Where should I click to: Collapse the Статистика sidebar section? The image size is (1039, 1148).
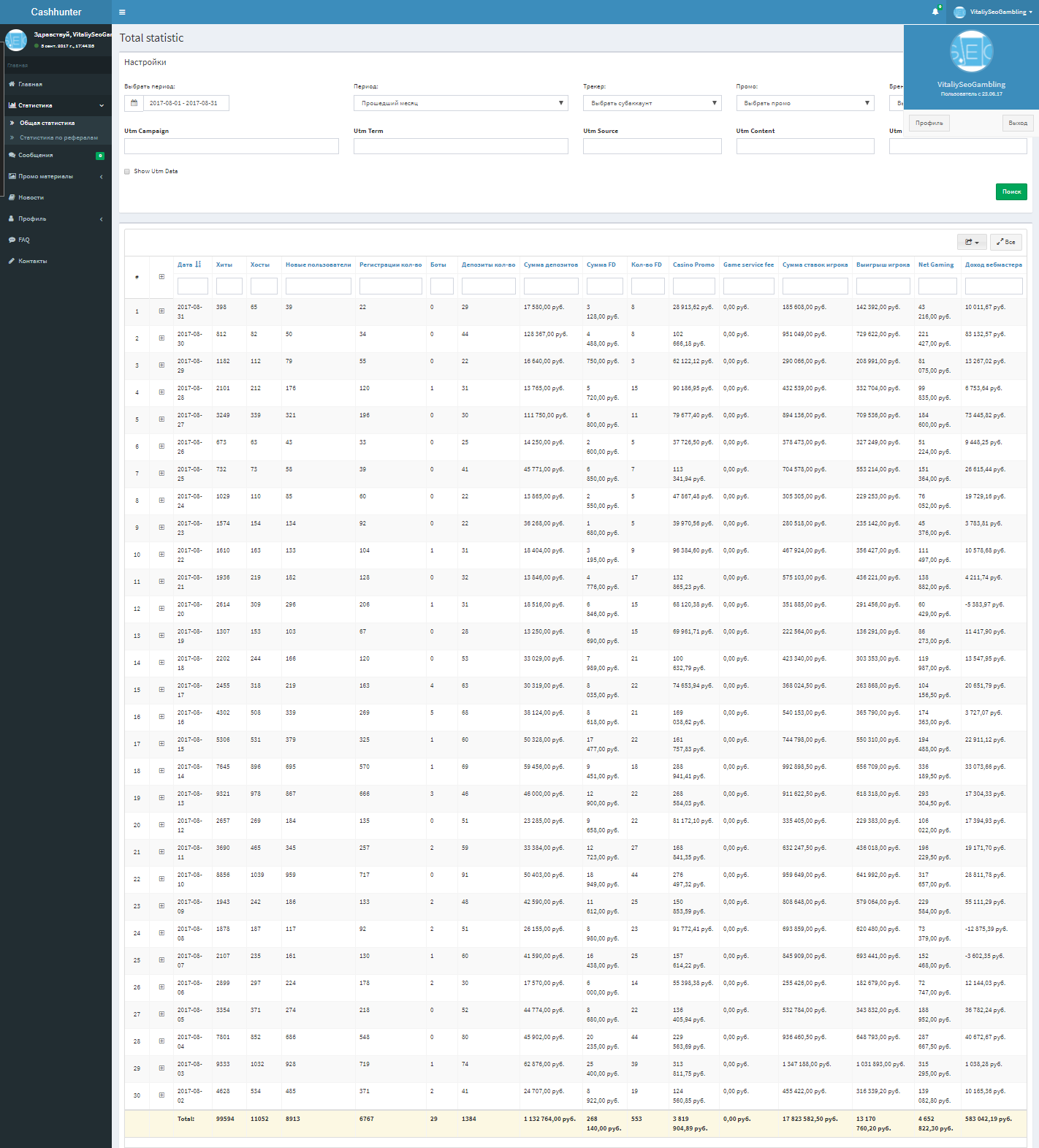point(56,105)
